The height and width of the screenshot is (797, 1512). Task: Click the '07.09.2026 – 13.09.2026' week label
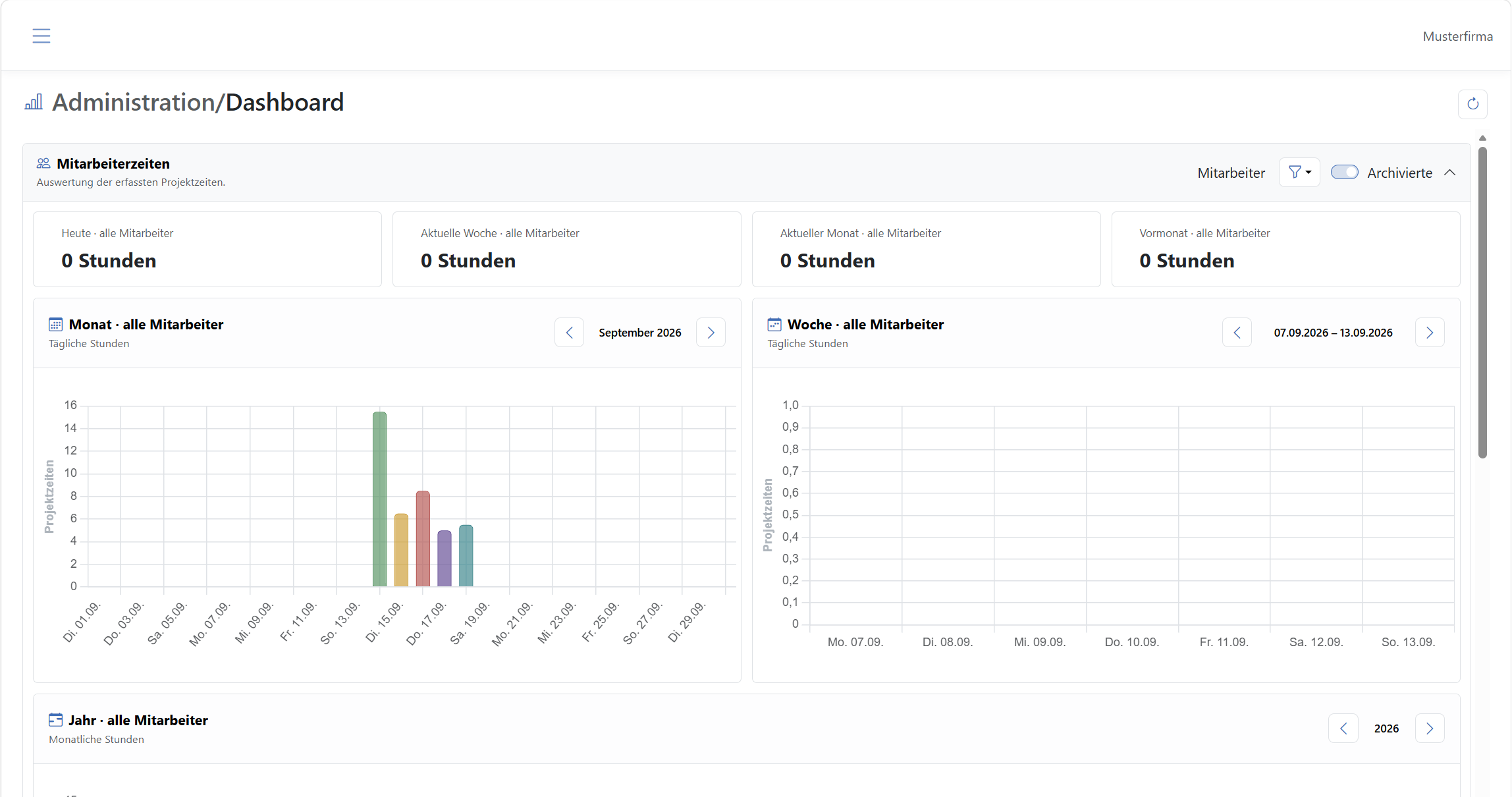(1333, 333)
